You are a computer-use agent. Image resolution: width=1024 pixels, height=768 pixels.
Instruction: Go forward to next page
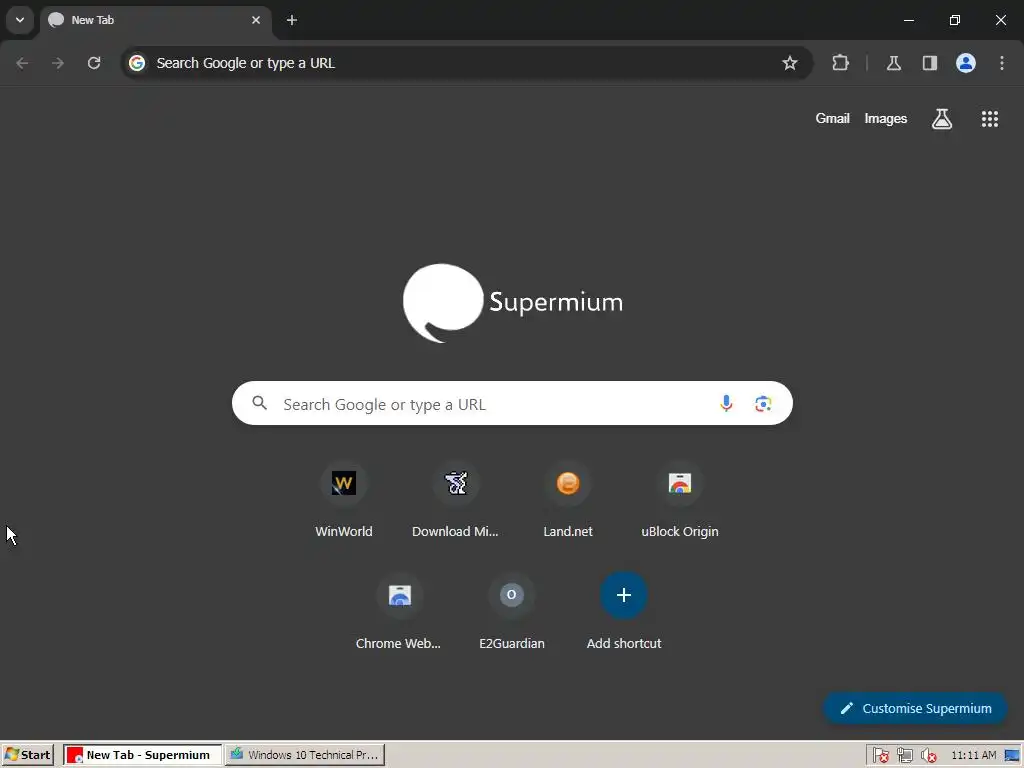tap(58, 63)
